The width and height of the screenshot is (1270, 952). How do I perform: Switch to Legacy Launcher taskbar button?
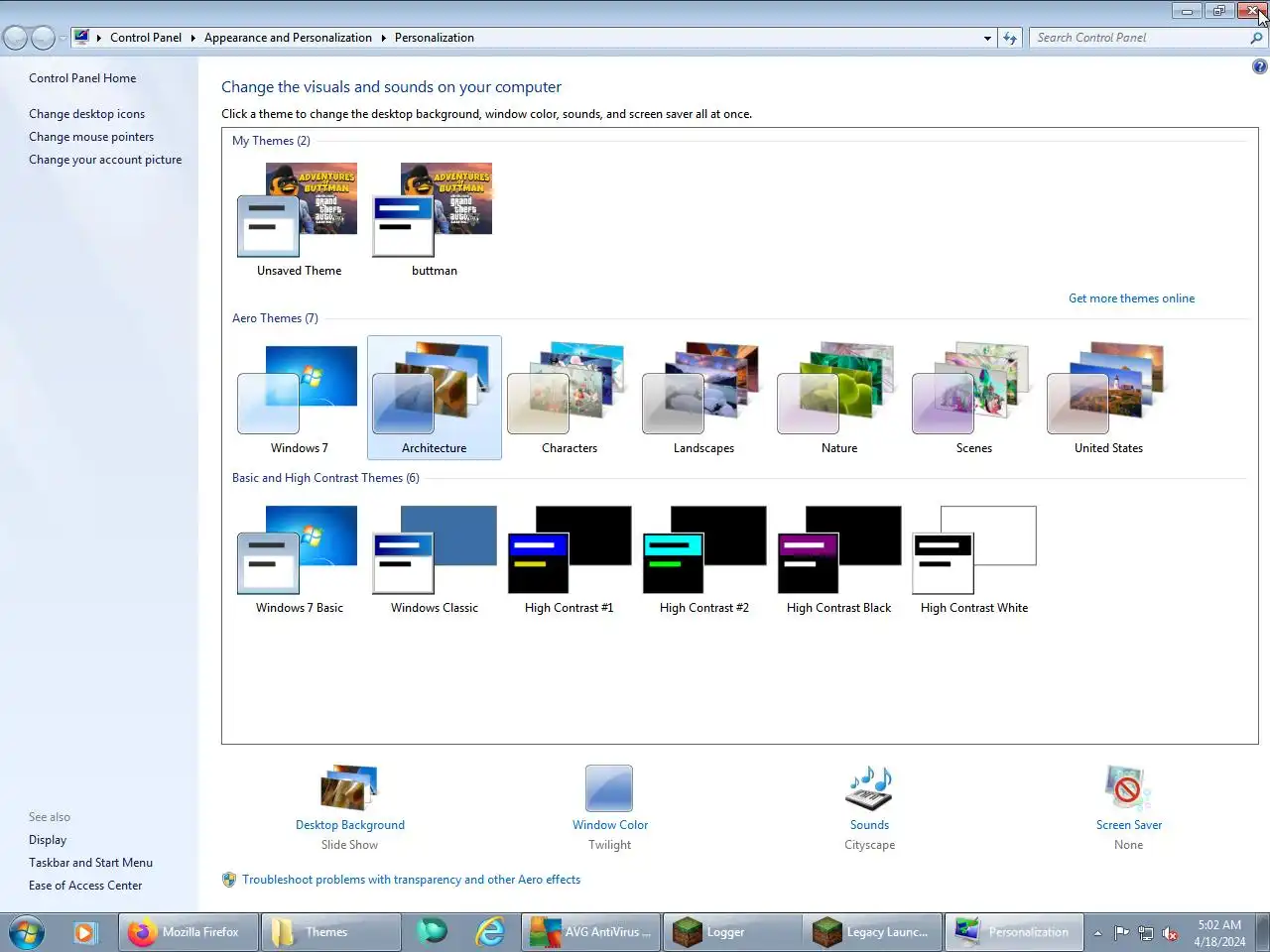(873, 932)
